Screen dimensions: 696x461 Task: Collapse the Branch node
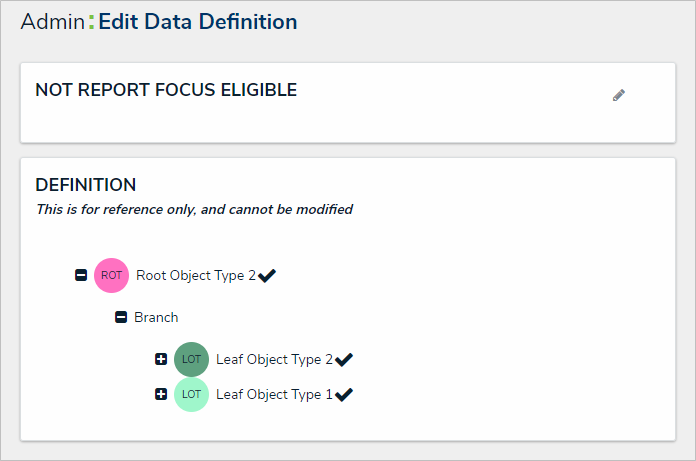121,317
